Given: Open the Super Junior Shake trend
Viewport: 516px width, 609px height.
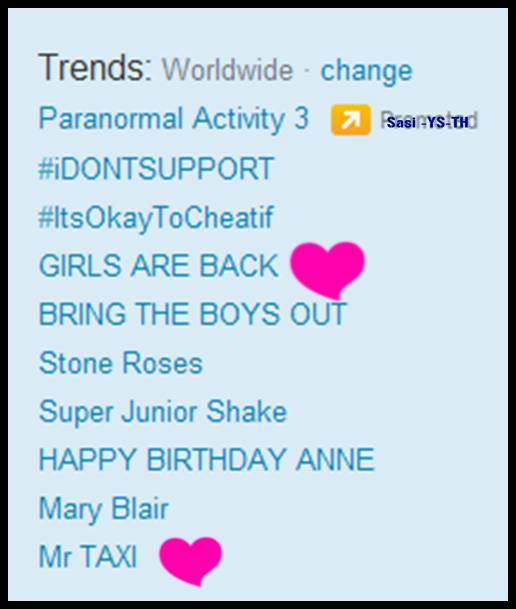Looking at the screenshot, I should (163, 412).
